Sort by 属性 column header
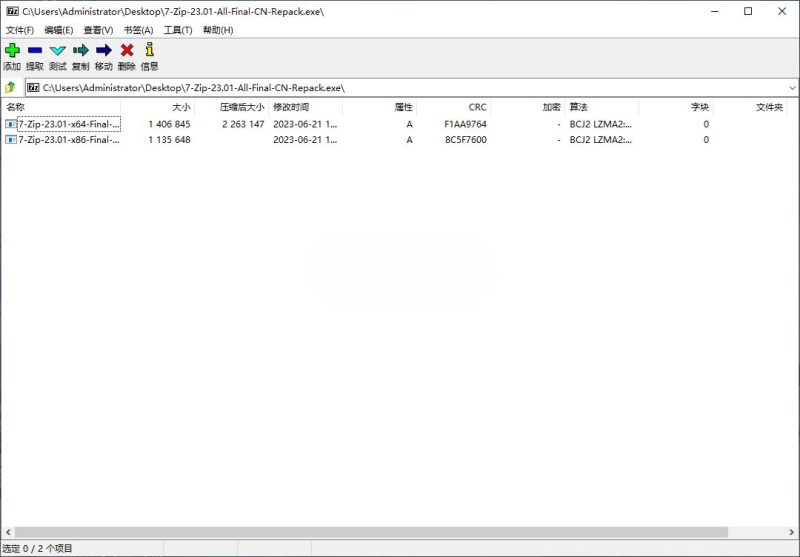800x557 pixels. pos(380,107)
